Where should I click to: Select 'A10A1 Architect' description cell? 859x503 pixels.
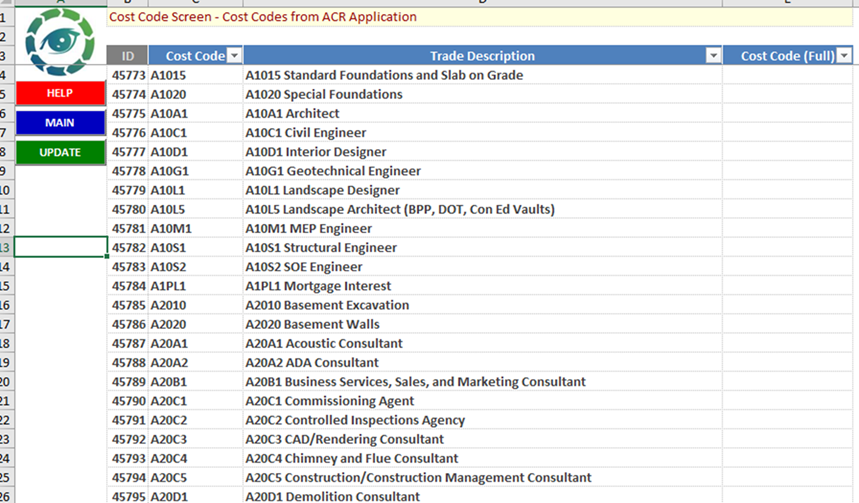pos(483,113)
